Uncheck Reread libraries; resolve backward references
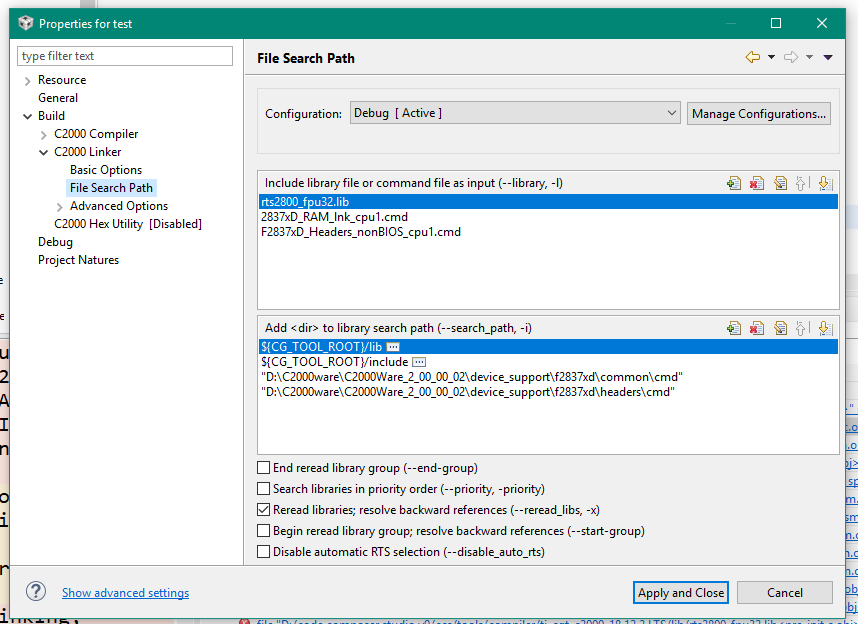The image size is (858, 624). [264, 510]
